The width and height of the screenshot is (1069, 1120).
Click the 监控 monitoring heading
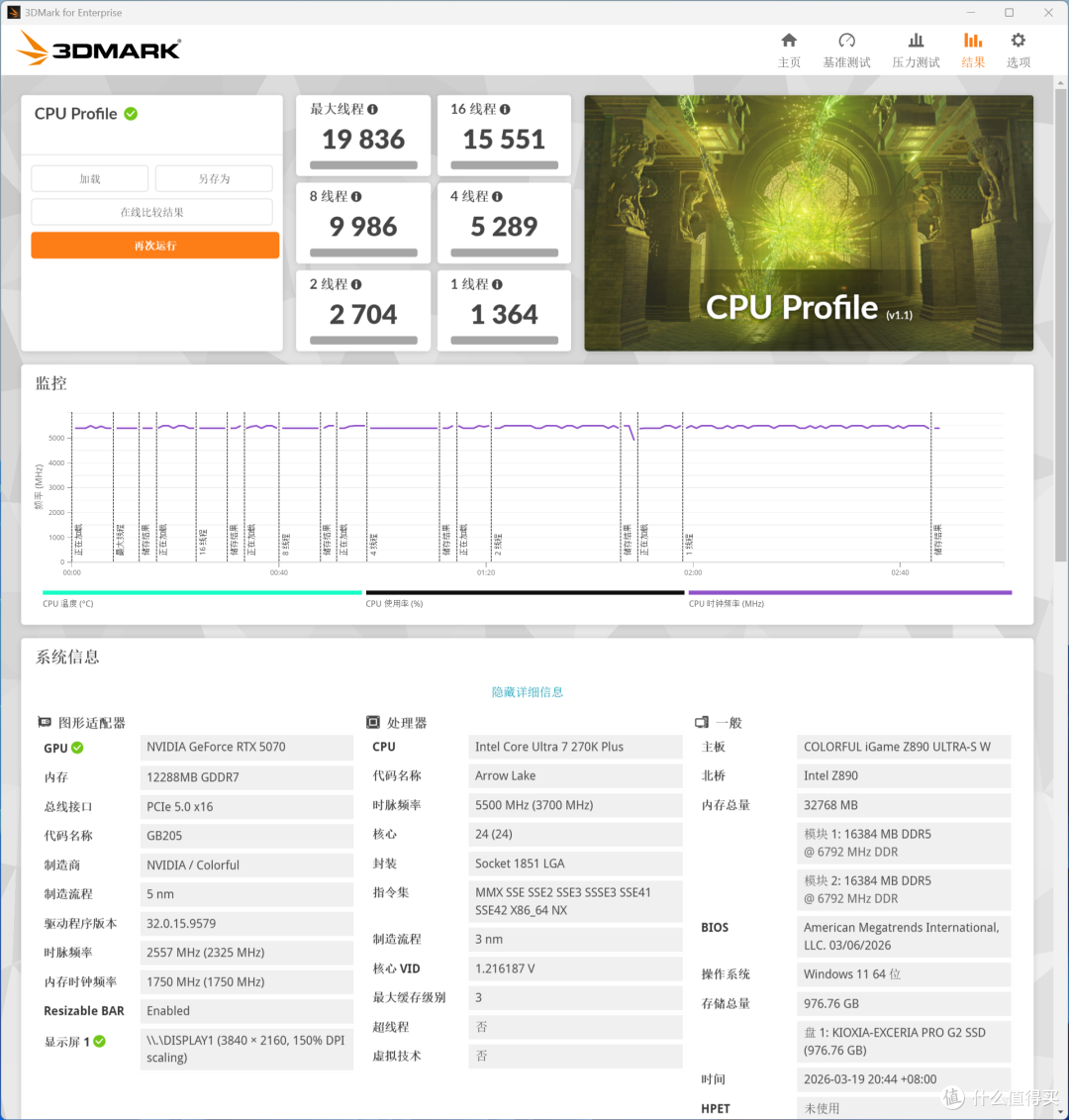click(x=51, y=383)
